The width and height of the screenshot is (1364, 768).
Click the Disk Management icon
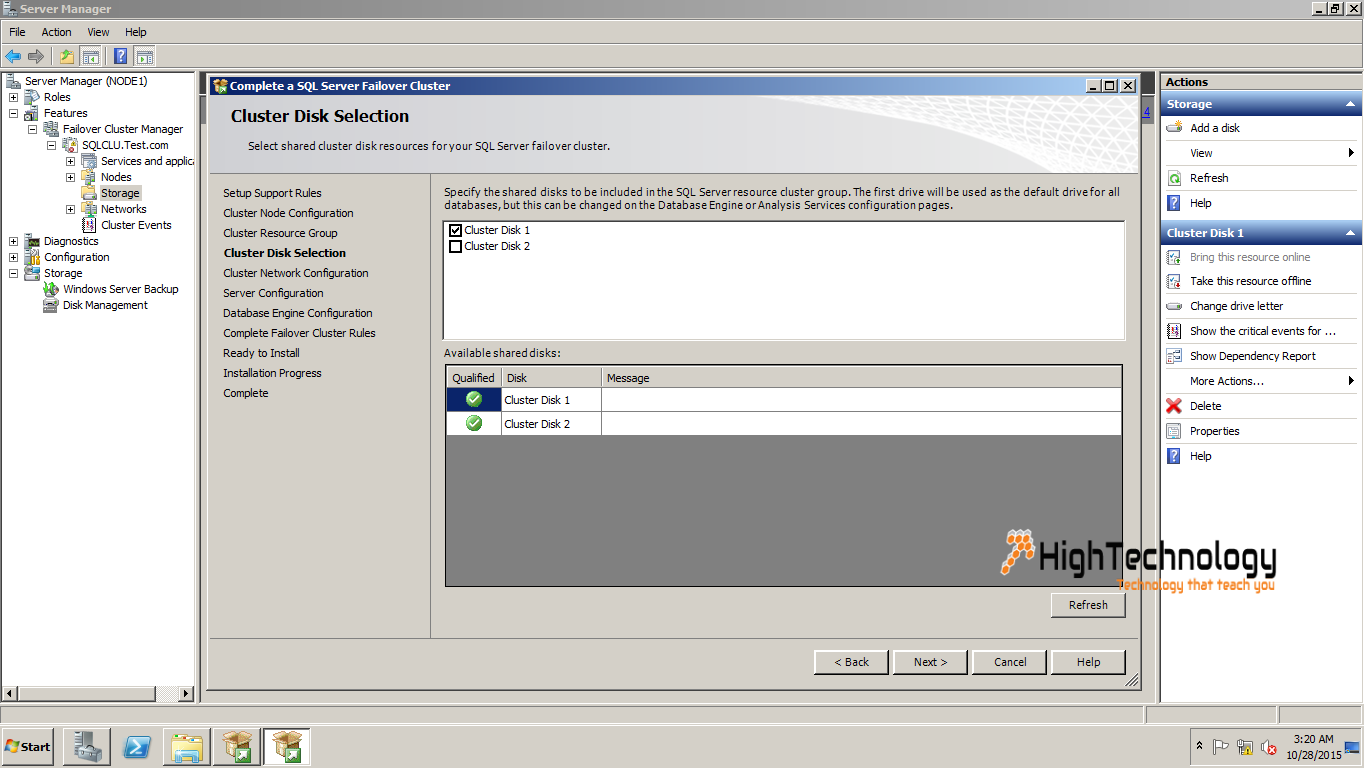click(51, 305)
